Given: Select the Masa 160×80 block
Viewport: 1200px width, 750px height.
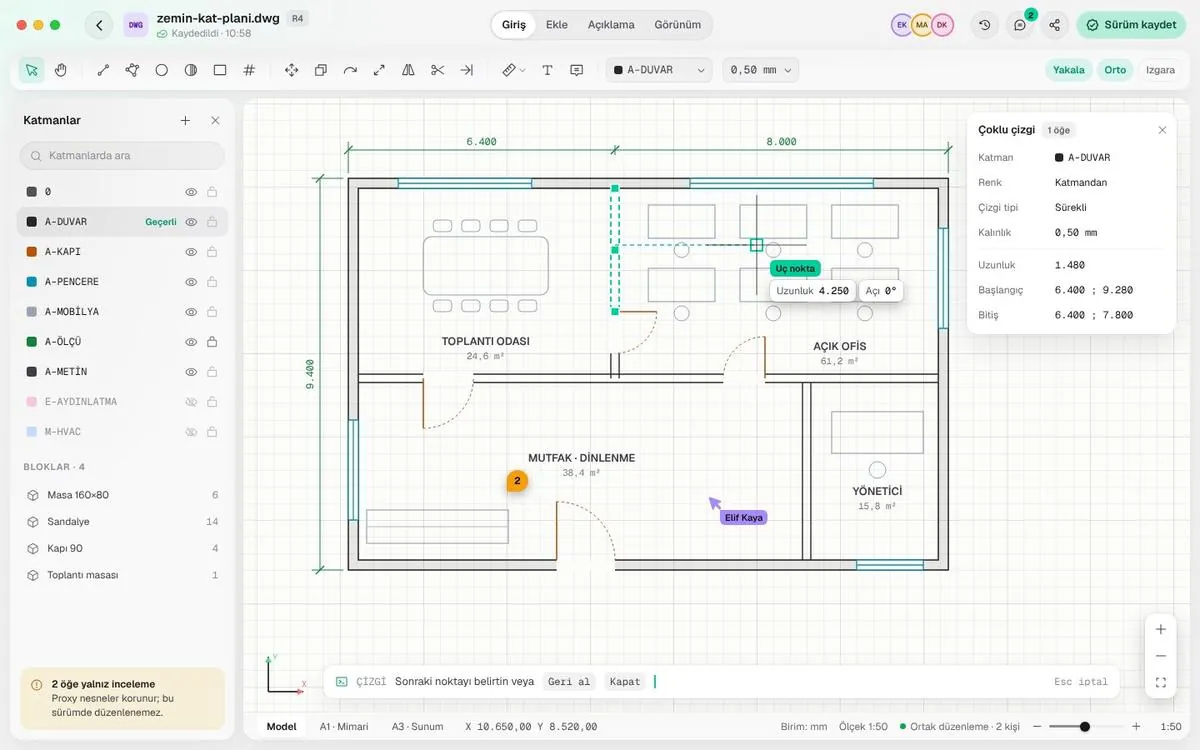Looking at the screenshot, I should (122, 495).
